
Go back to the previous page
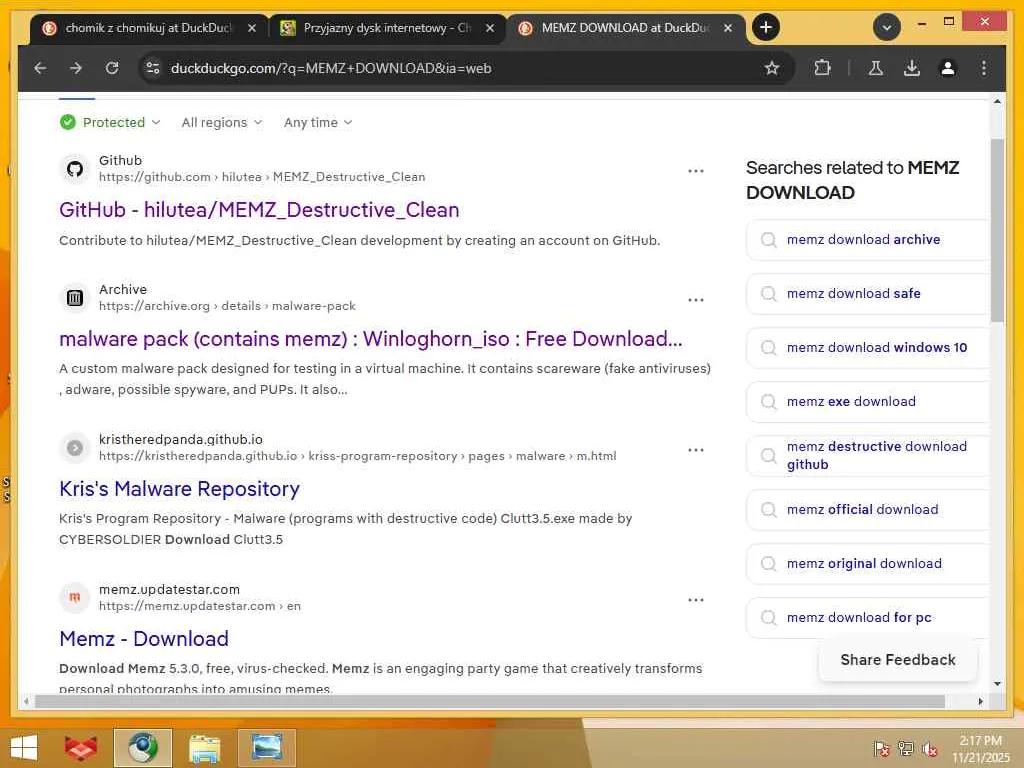coord(40,68)
